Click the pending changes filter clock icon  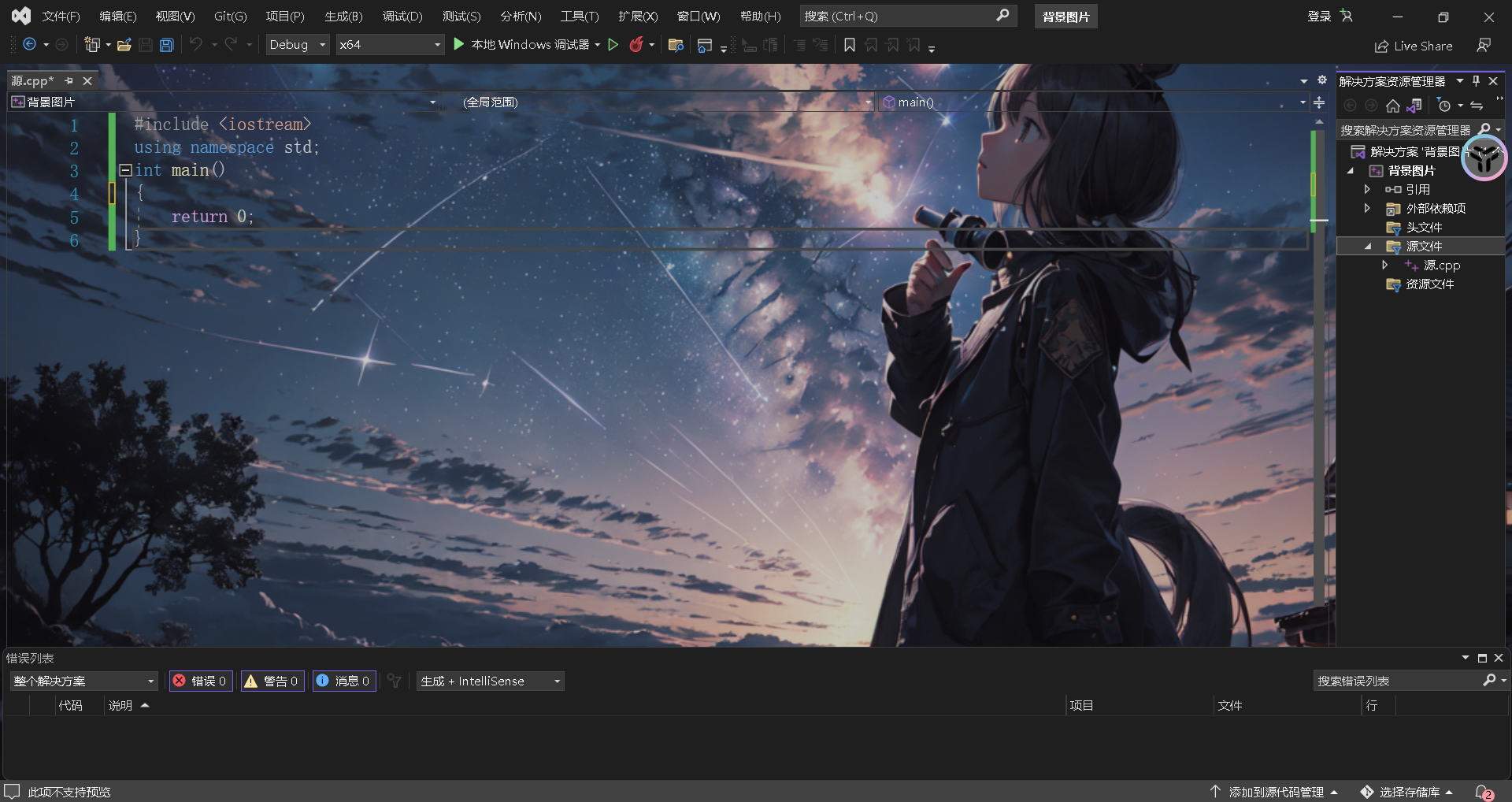[x=1443, y=106]
